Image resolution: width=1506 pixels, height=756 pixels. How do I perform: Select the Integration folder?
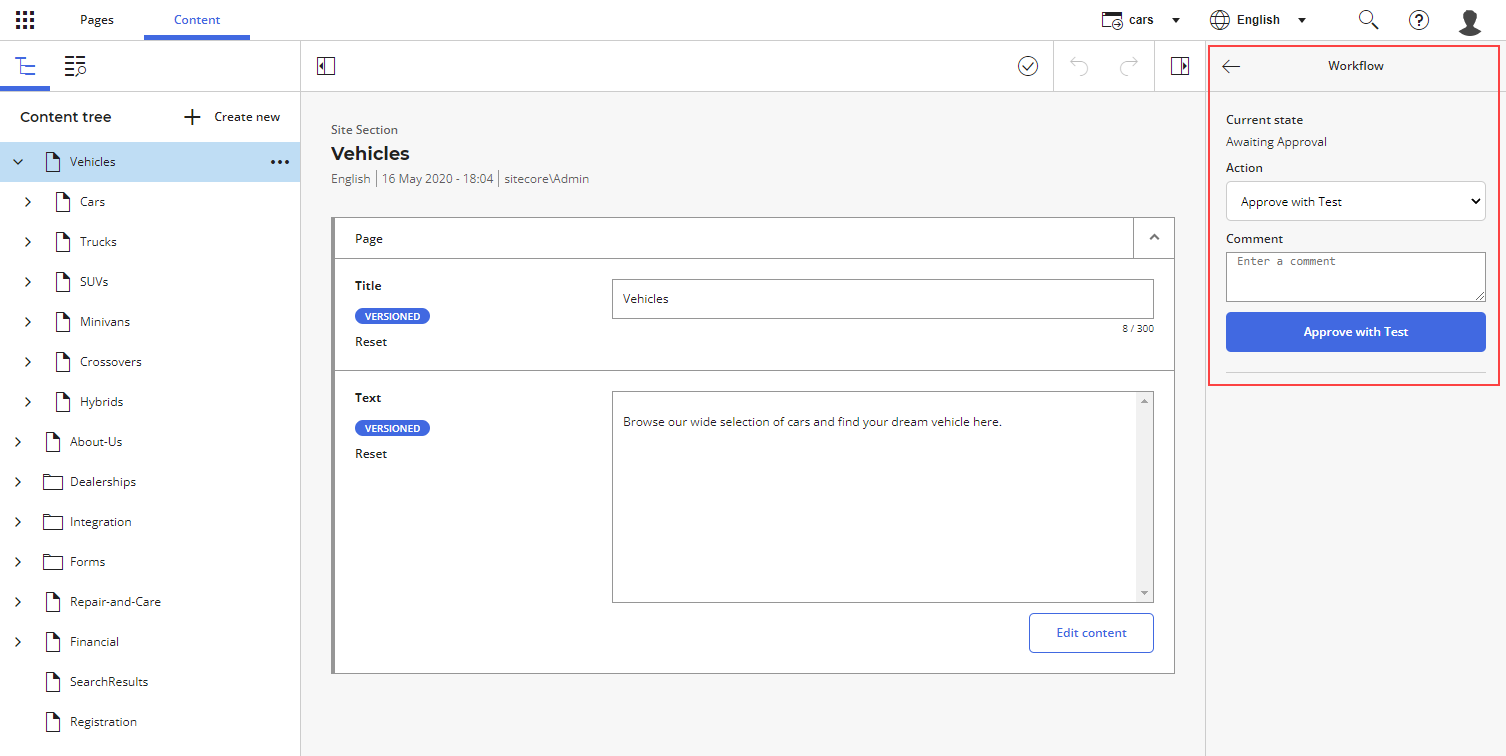100,522
